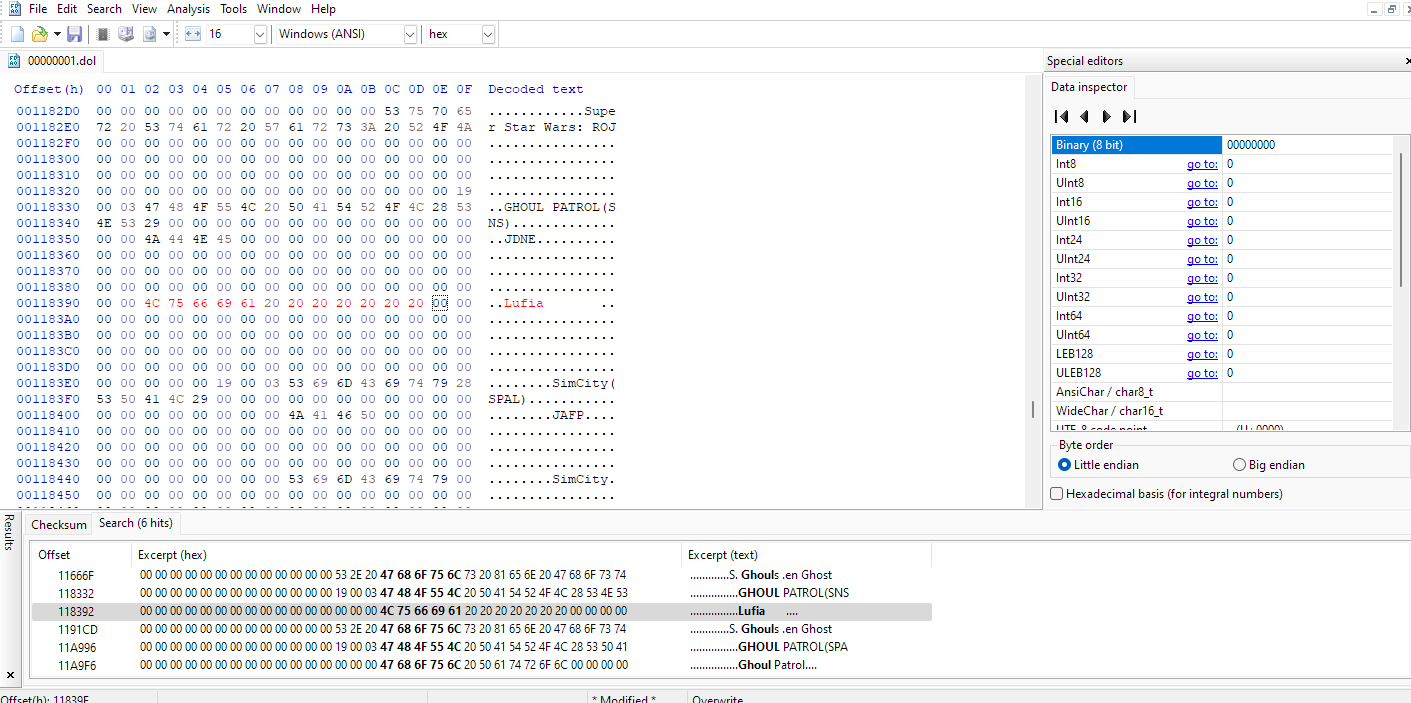The image size is (1411, 703).
Task: Select search result at offset 1191CD
Action: [x=481, y=629]
